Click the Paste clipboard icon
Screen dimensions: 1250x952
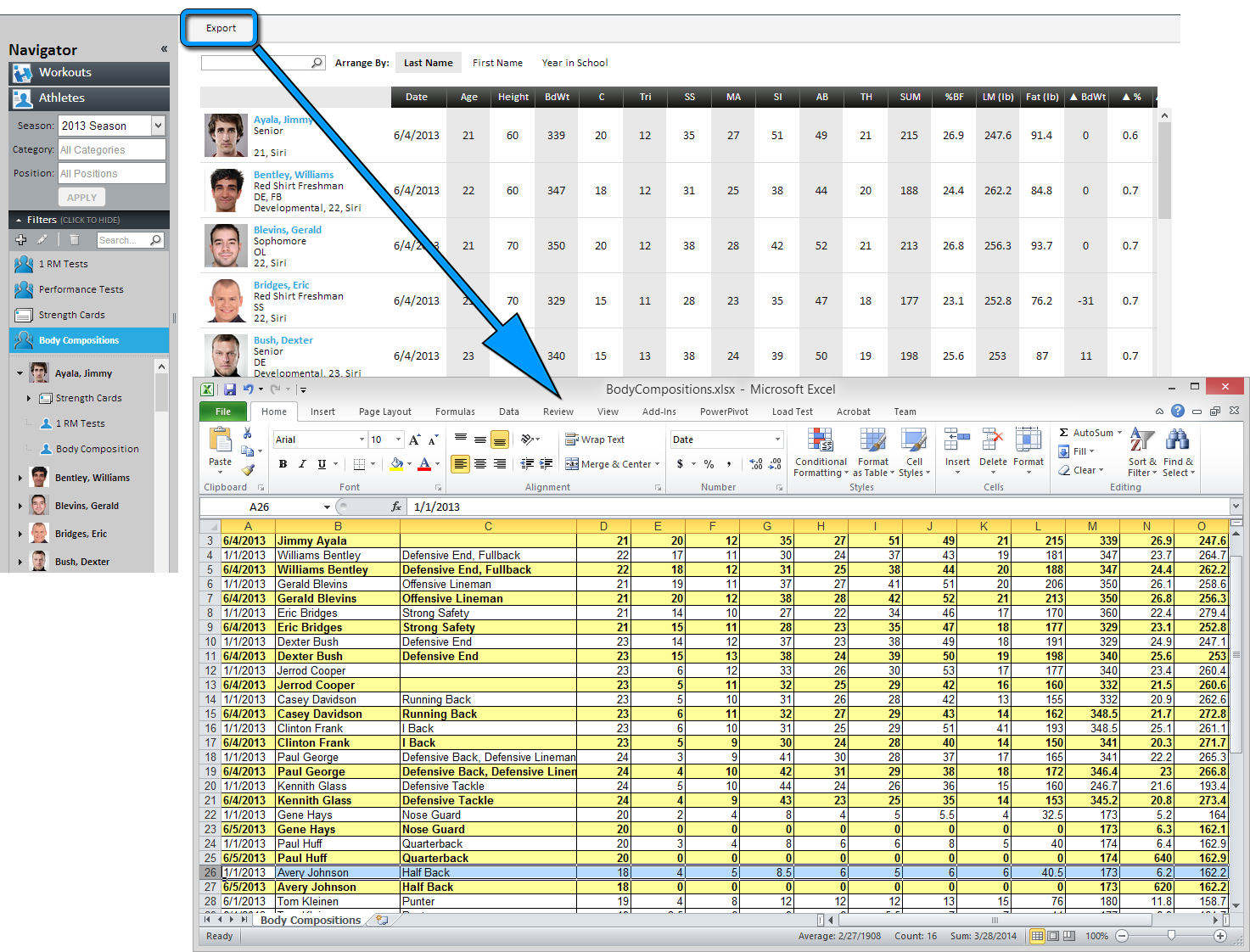coord(221,440)
